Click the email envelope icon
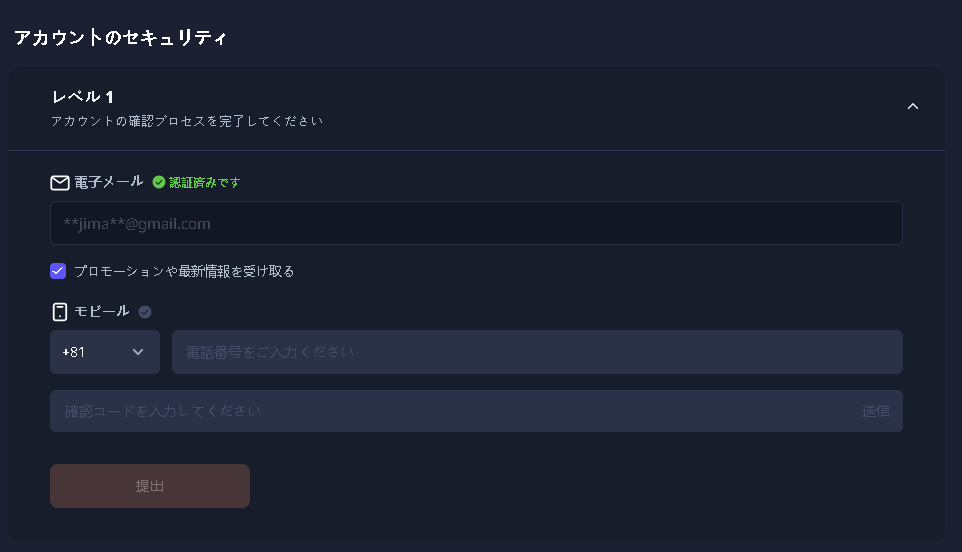The width and height of the screenshot is (962, 552). click(x=60, y=183)
